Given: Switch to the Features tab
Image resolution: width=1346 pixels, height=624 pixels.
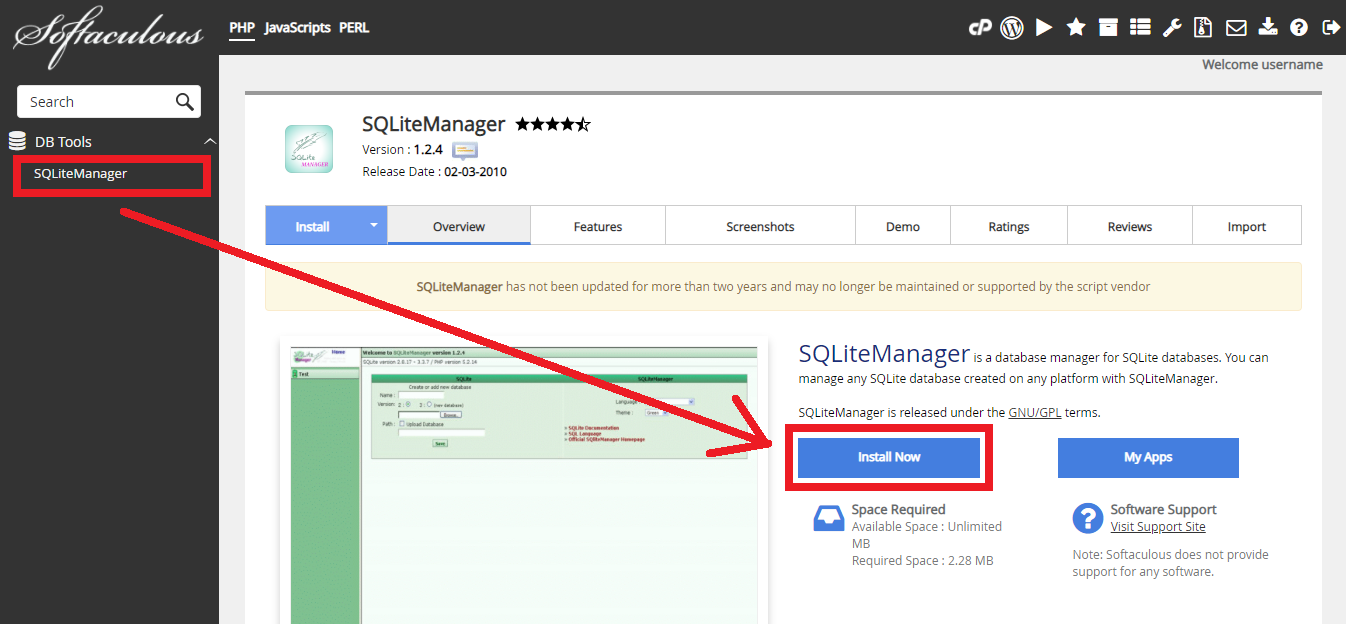Looking at the screenshot, I should pyautogui.click(x=597, y=225).
